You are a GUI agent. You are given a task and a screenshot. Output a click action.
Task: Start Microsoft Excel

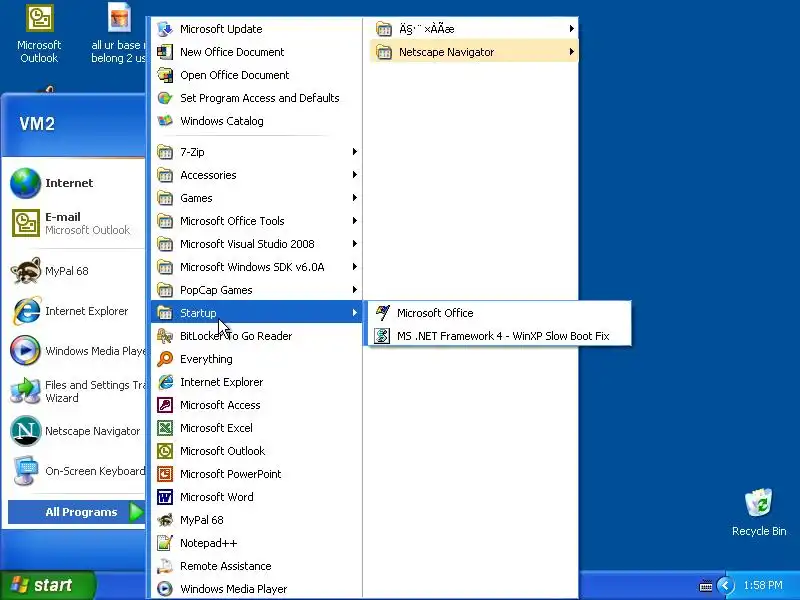pos(257,428)
